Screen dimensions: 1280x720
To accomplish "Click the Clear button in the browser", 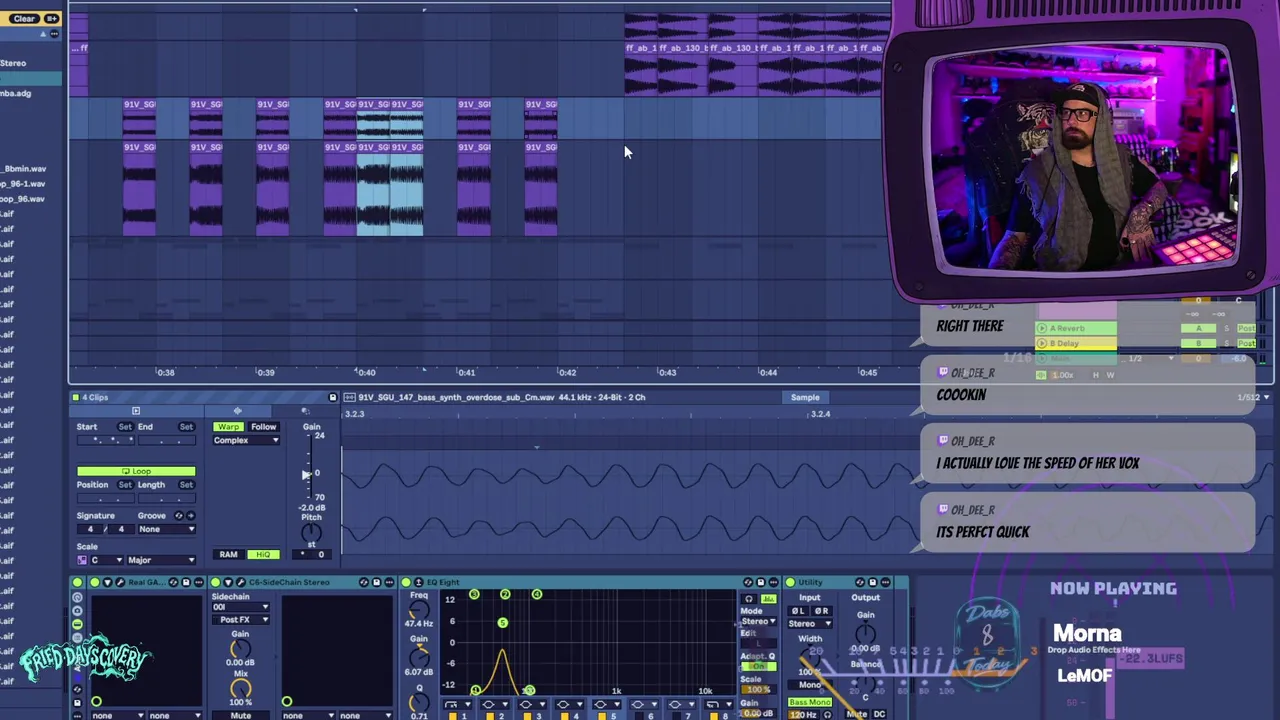I will coord(24,18).
